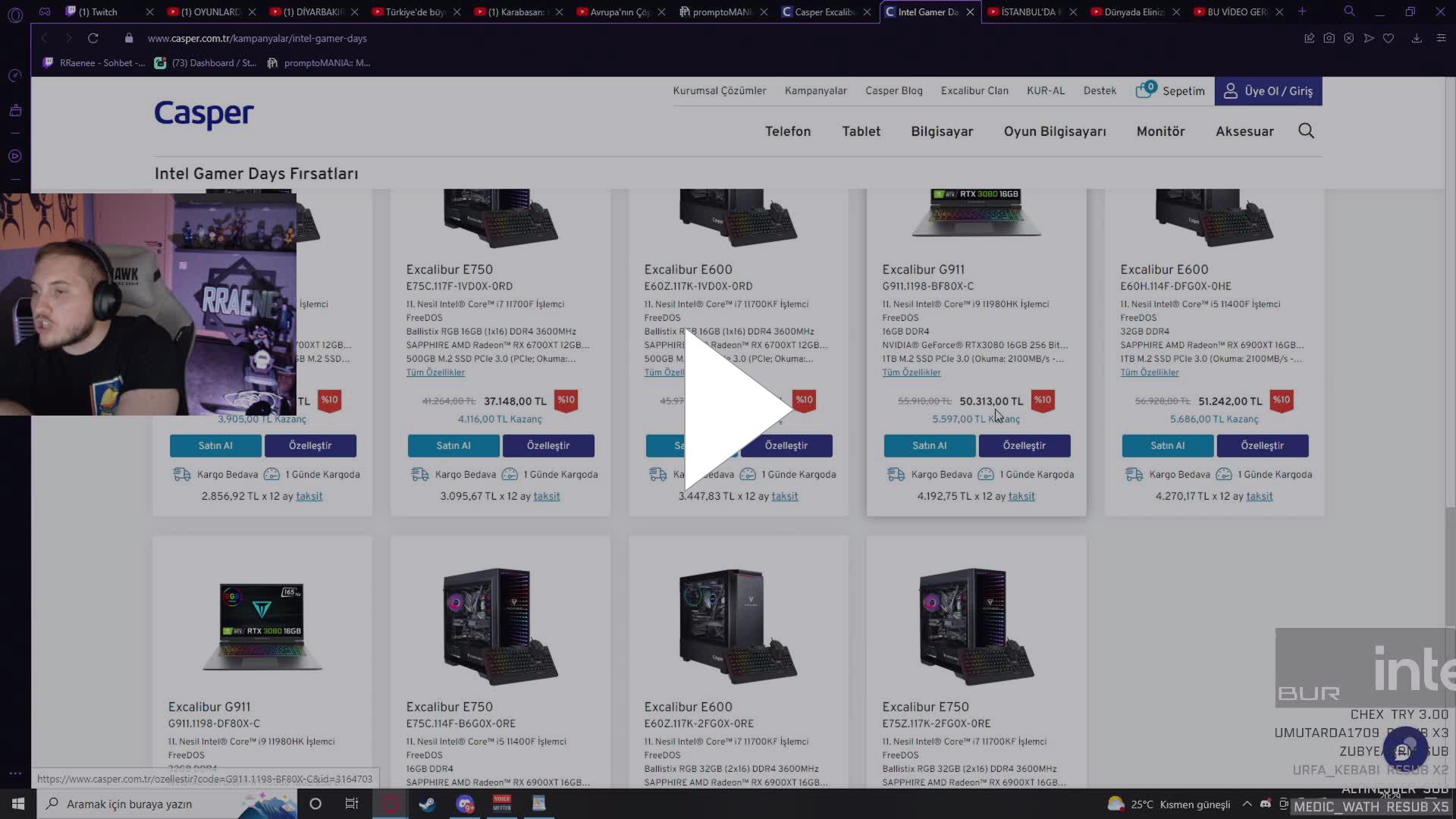Screen dimensions: 1456x819
Task: Click Satın Al for the Excalibur G911
Action: coord(929,445)
